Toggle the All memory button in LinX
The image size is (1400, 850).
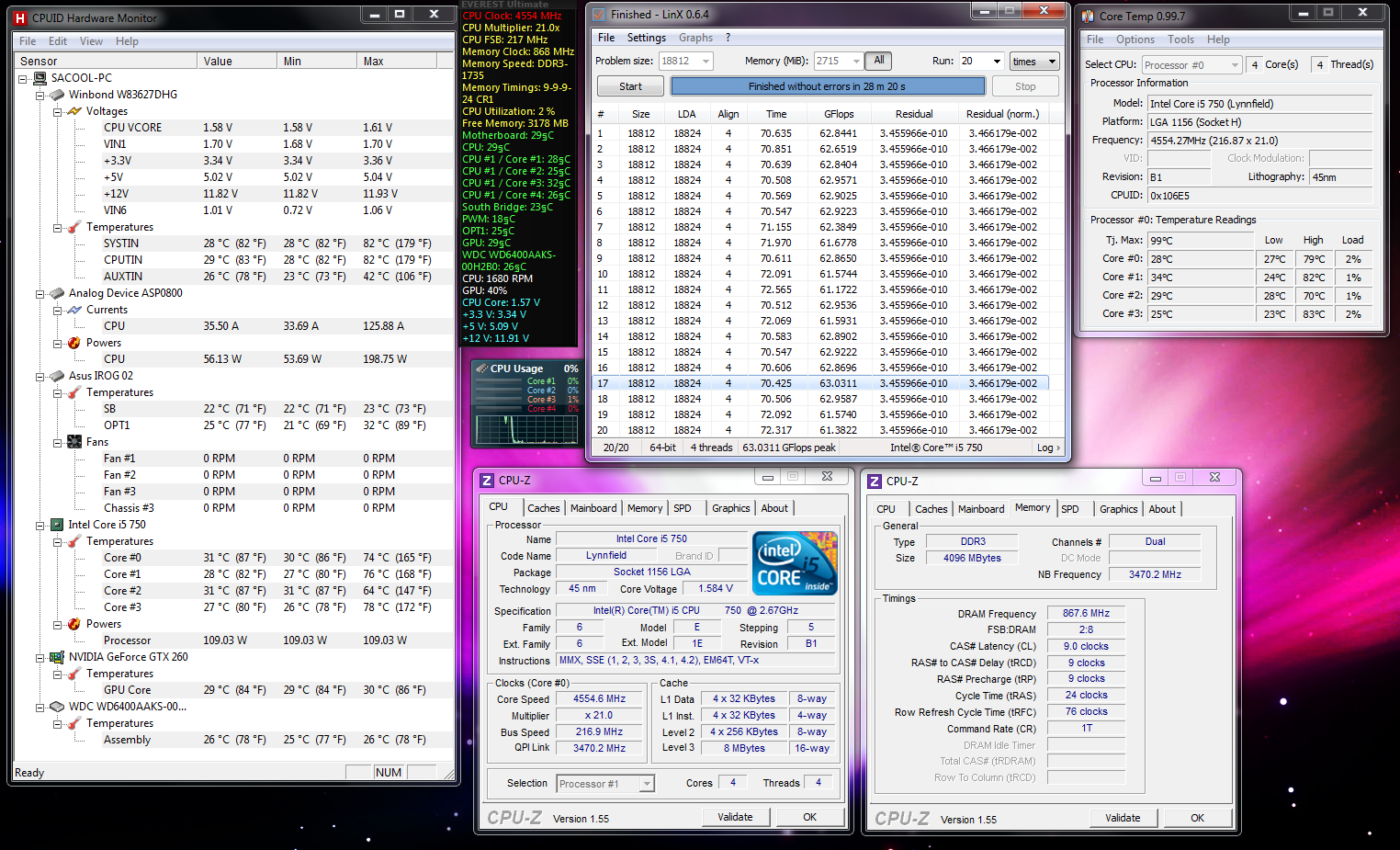coord(879,61)
